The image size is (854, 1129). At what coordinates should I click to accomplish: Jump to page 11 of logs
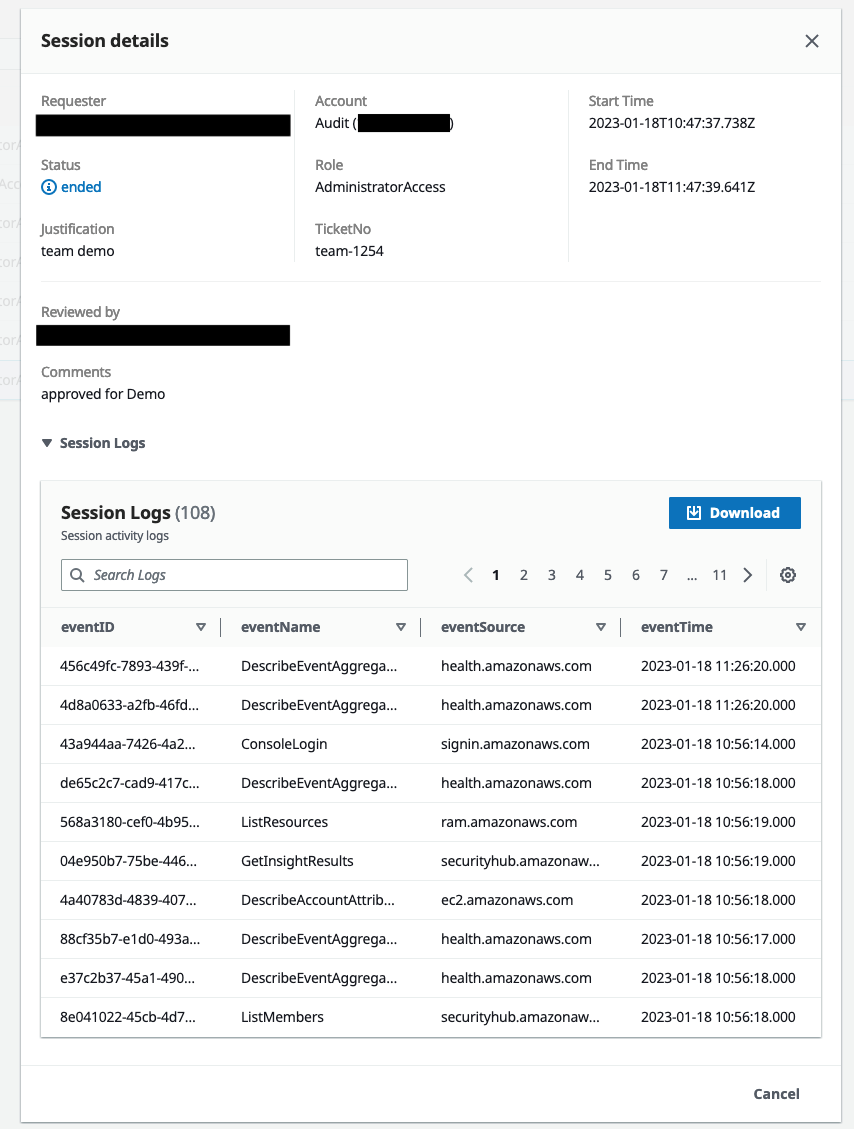coord(719,575)
